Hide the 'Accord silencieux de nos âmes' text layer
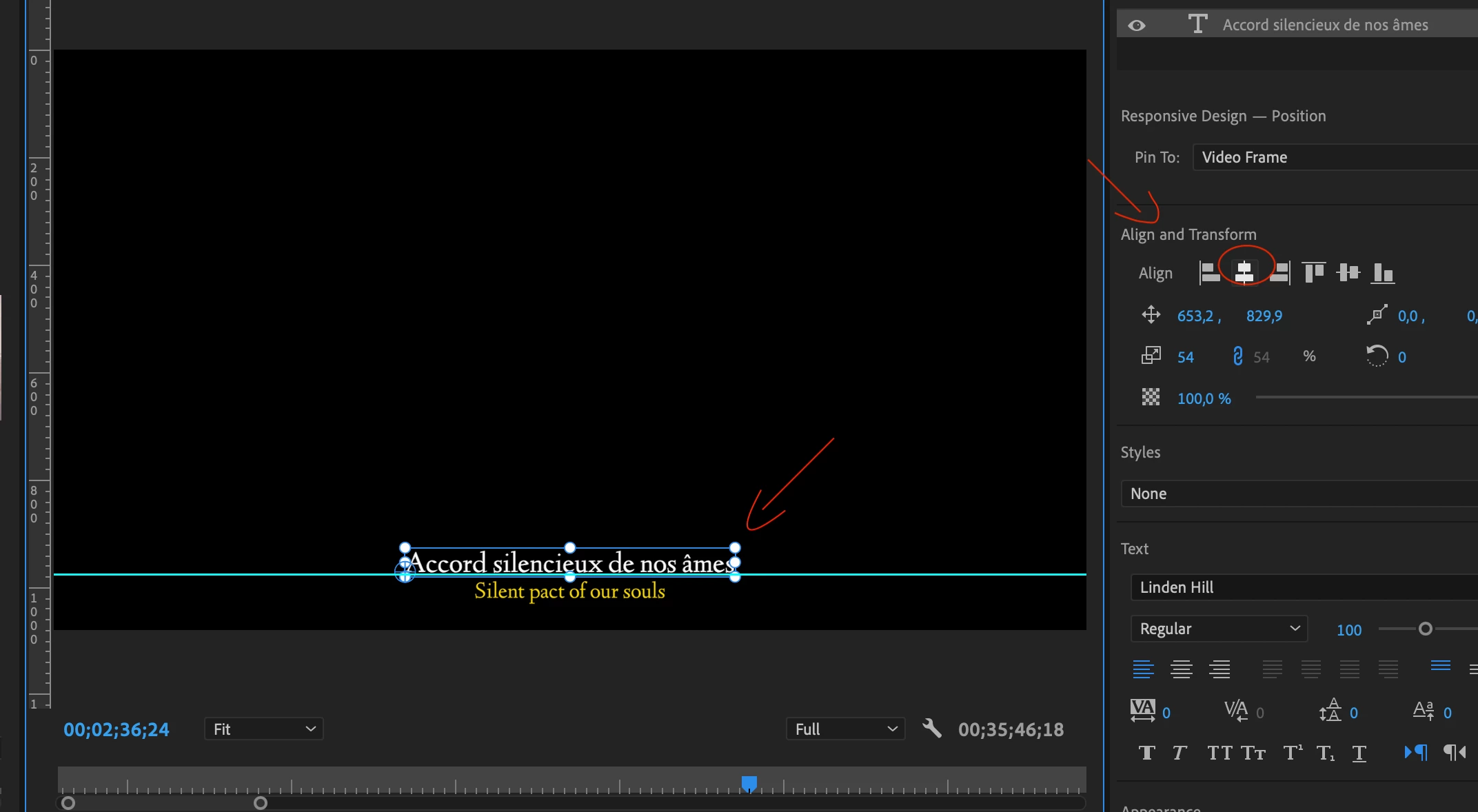This screenshot has height=812, width=1478. coord(1137,26)
